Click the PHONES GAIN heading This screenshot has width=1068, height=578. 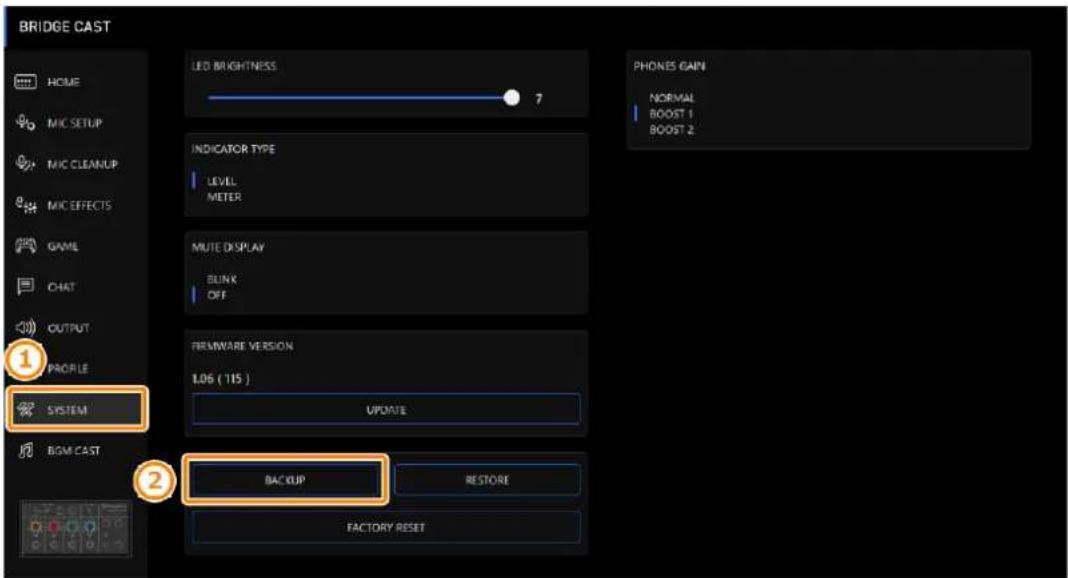(x=669, y=66)
